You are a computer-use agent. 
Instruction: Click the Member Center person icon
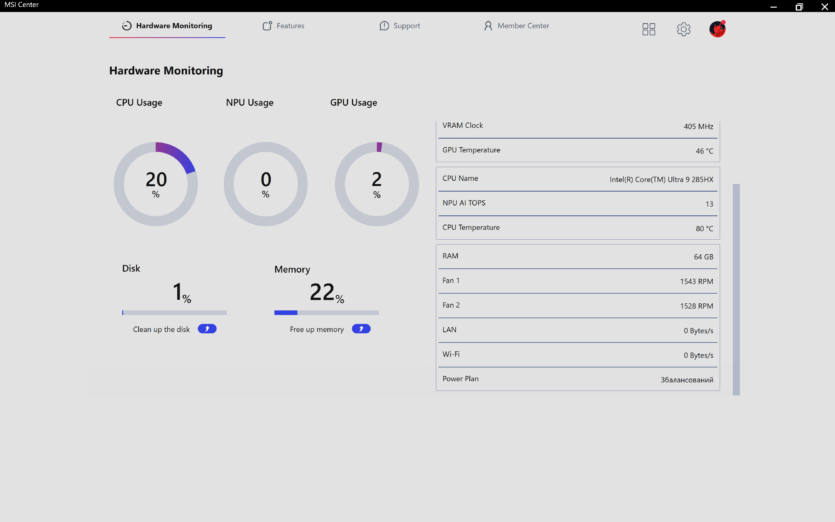[488, 26]
